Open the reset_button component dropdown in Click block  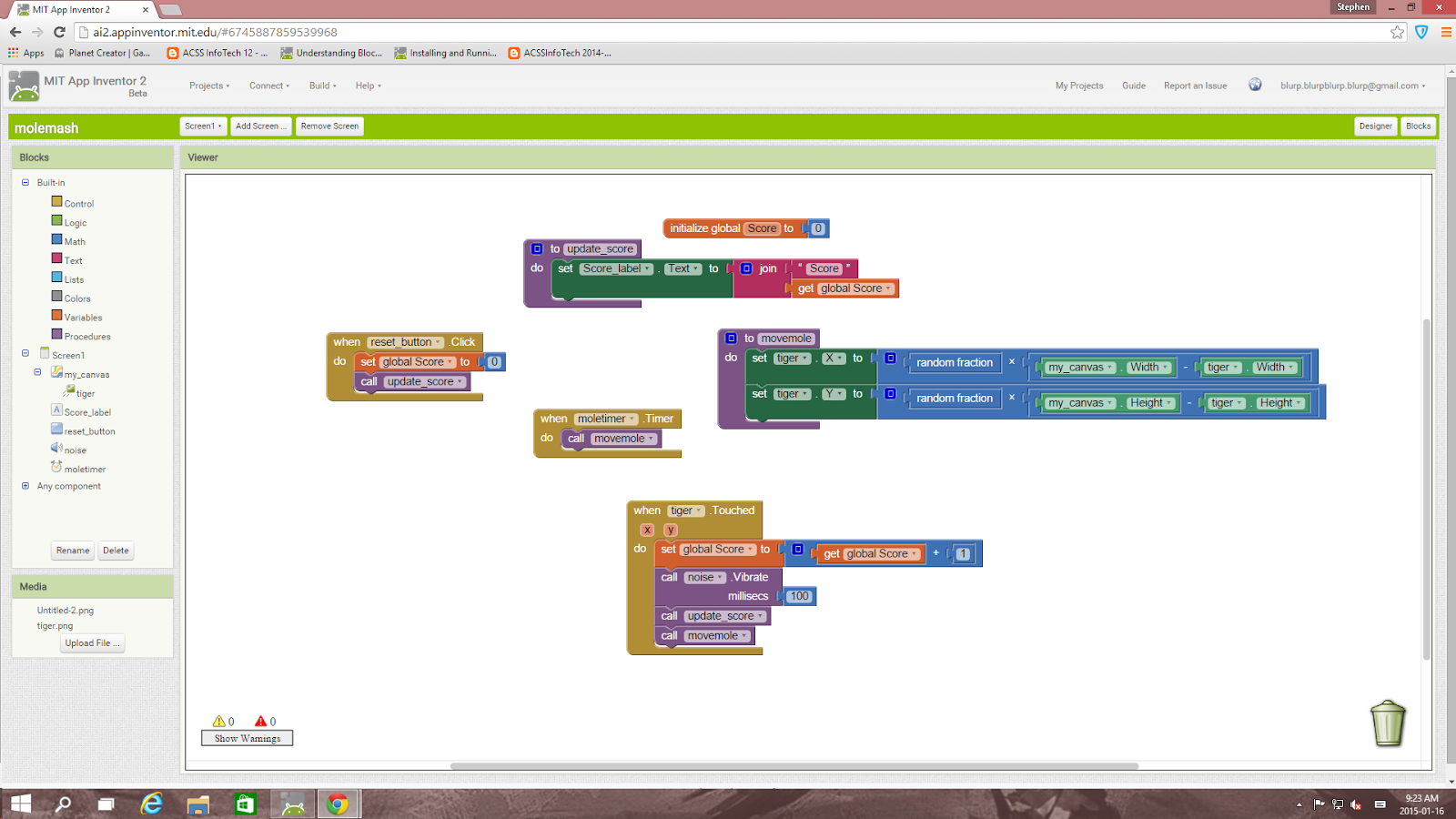(x=406, y=342)
